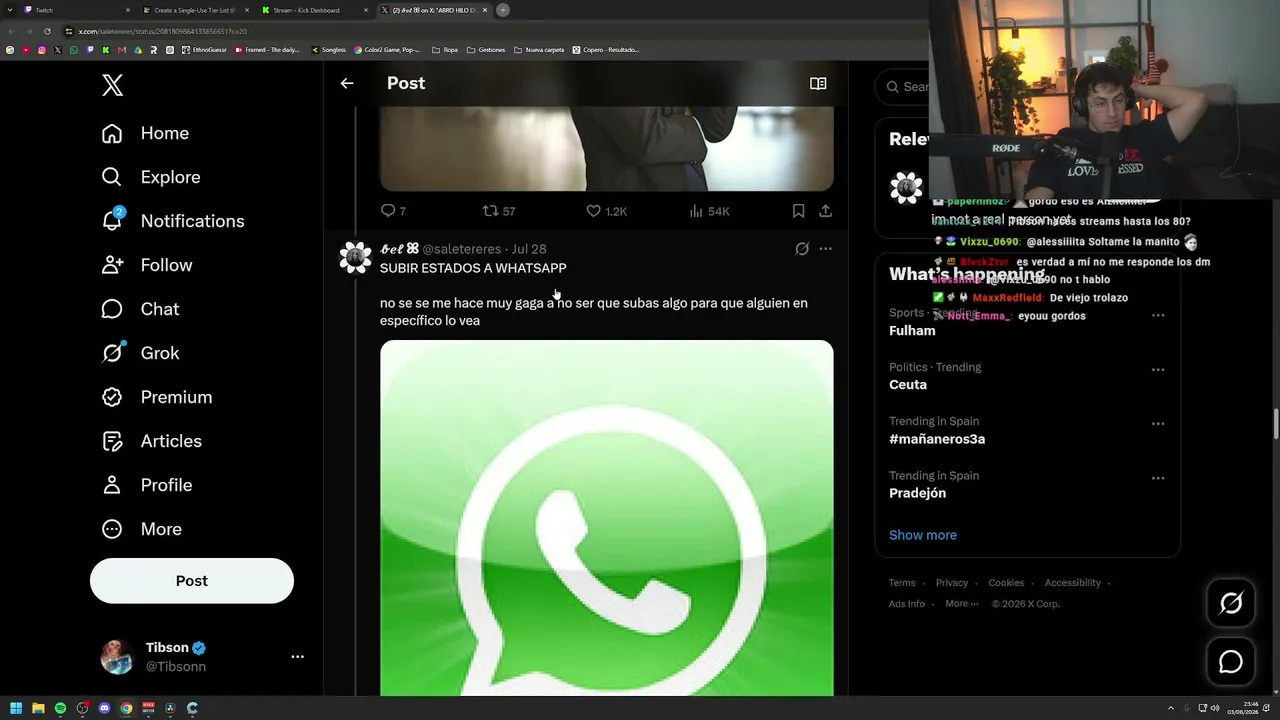The width and height of the screenshot is (1280, 720).
Task: Open the Cookies footer link
Action: point(1006,583)
